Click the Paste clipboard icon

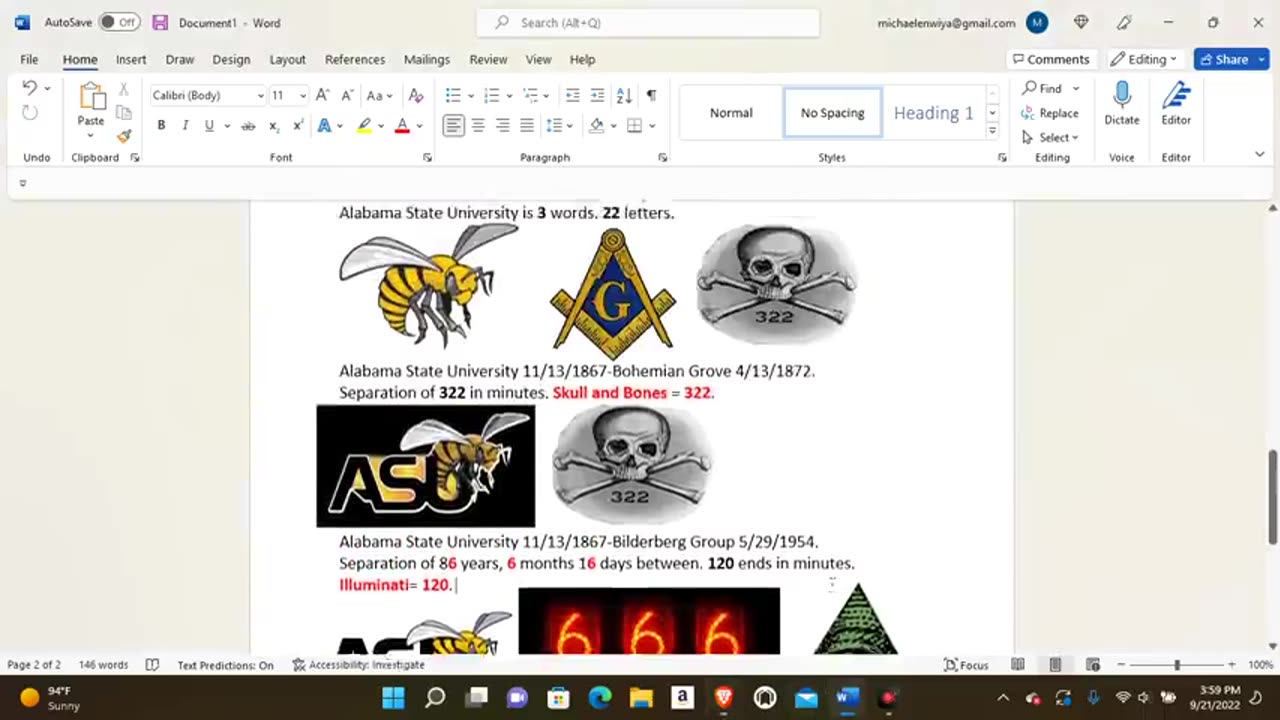91,96
